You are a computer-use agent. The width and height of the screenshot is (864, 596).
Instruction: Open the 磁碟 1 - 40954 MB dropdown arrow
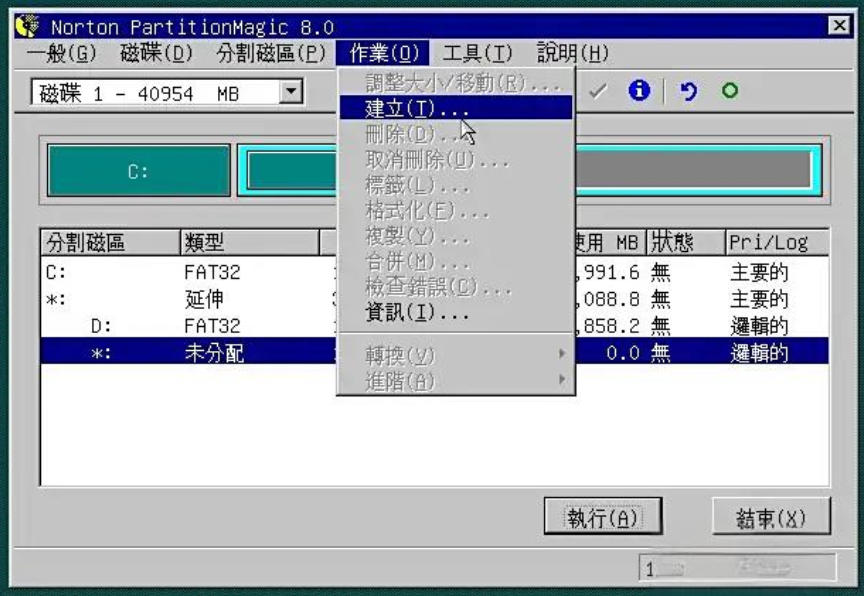pyautogui.click(x=290, y=91)
